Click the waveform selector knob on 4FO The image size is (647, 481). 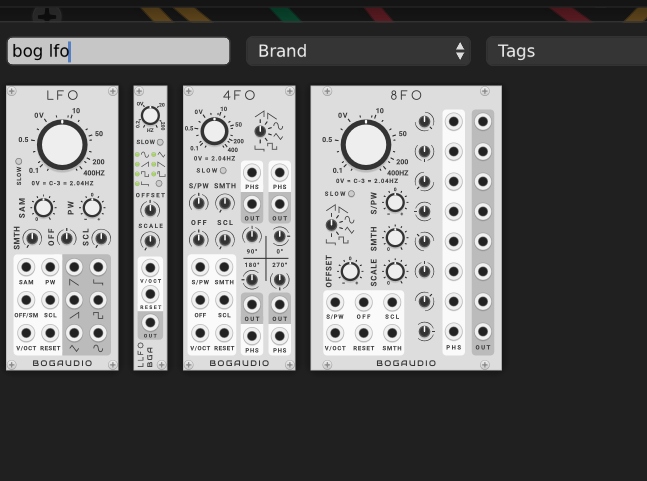click(x=260, y=131)
